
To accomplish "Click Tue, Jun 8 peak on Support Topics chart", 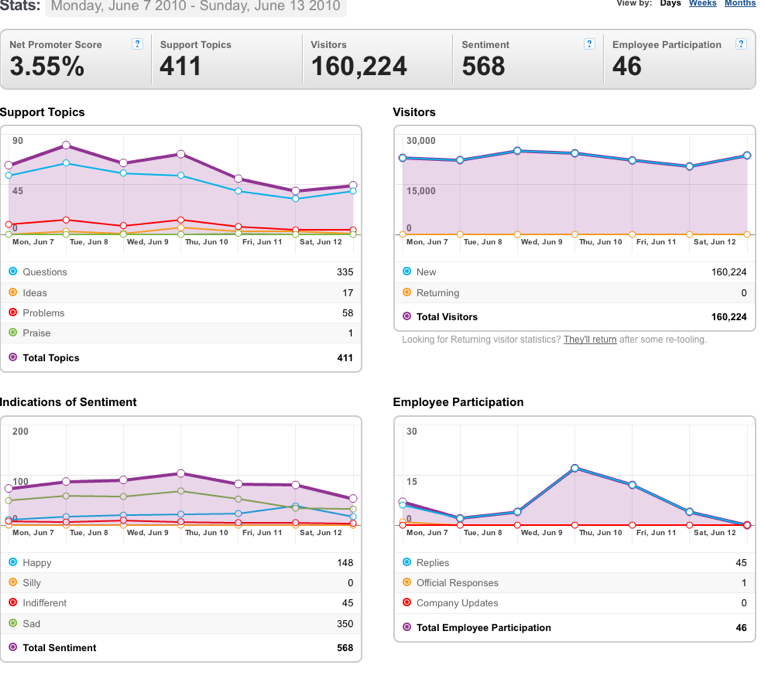I will [66, 145].
